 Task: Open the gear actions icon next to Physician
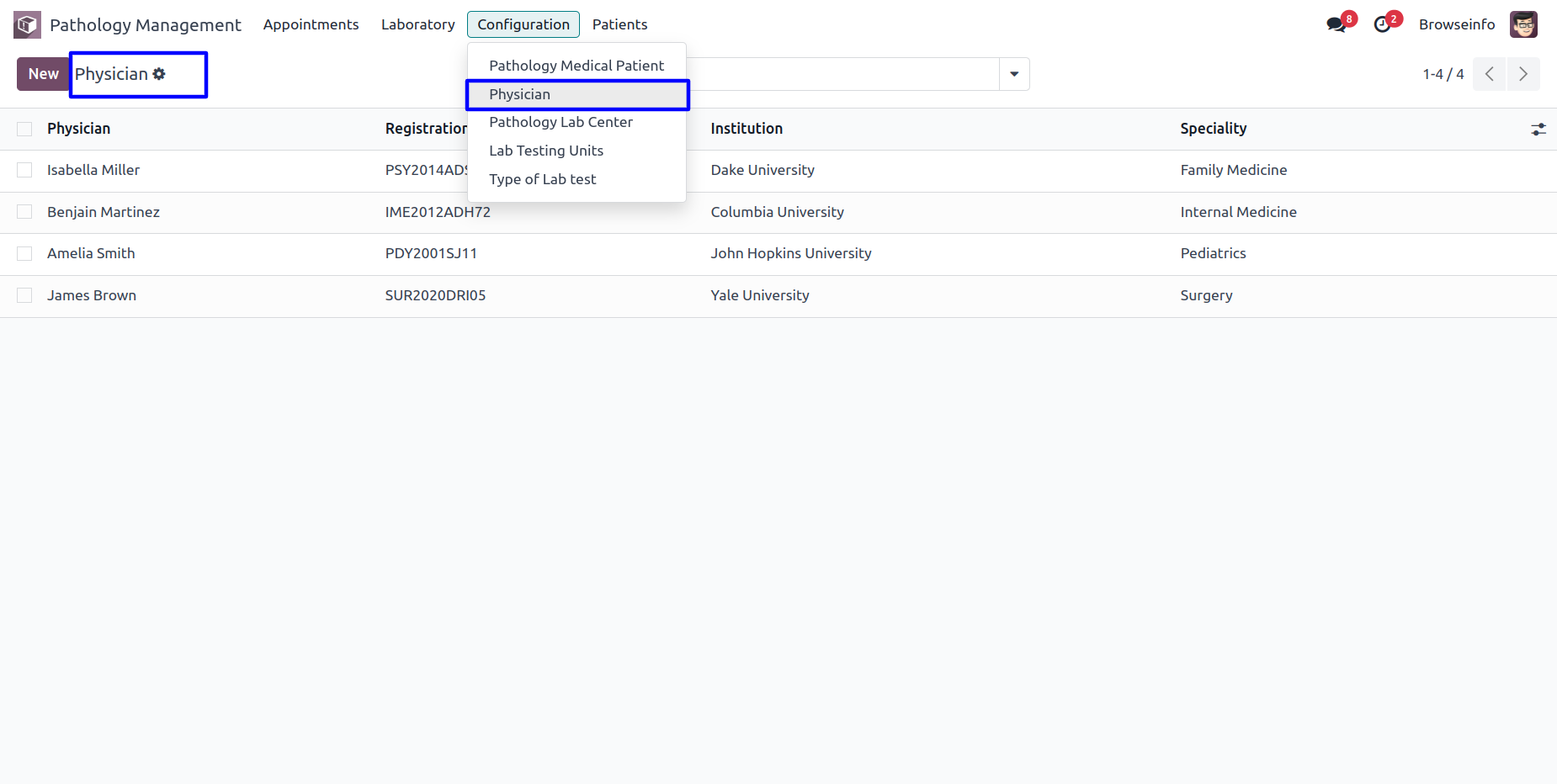(x=159, y=74)
